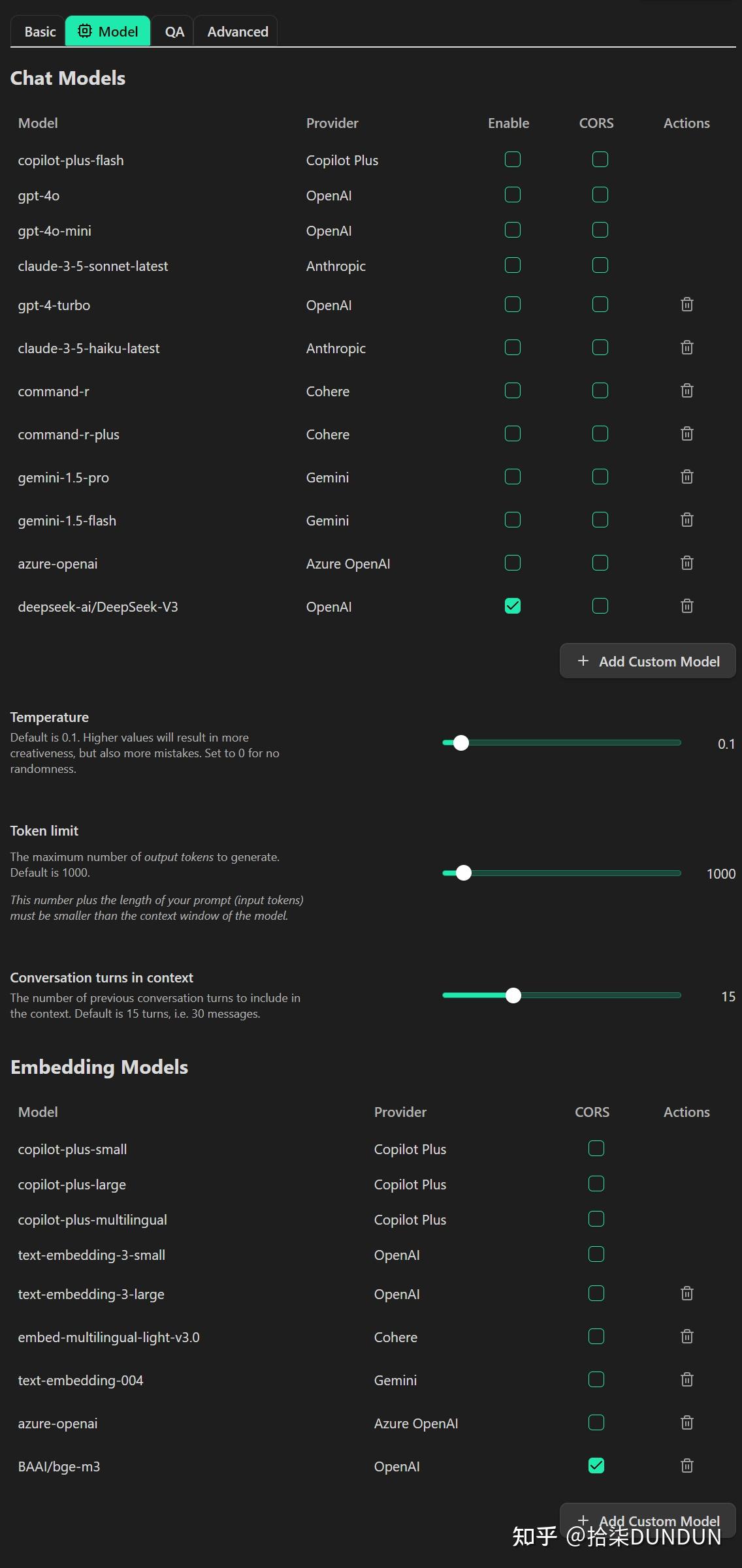Screen dimensions: 742x1568
Task: Delete the gpt-4-turbo chat model
Action: pyautogui.click(x=686, y=304)
